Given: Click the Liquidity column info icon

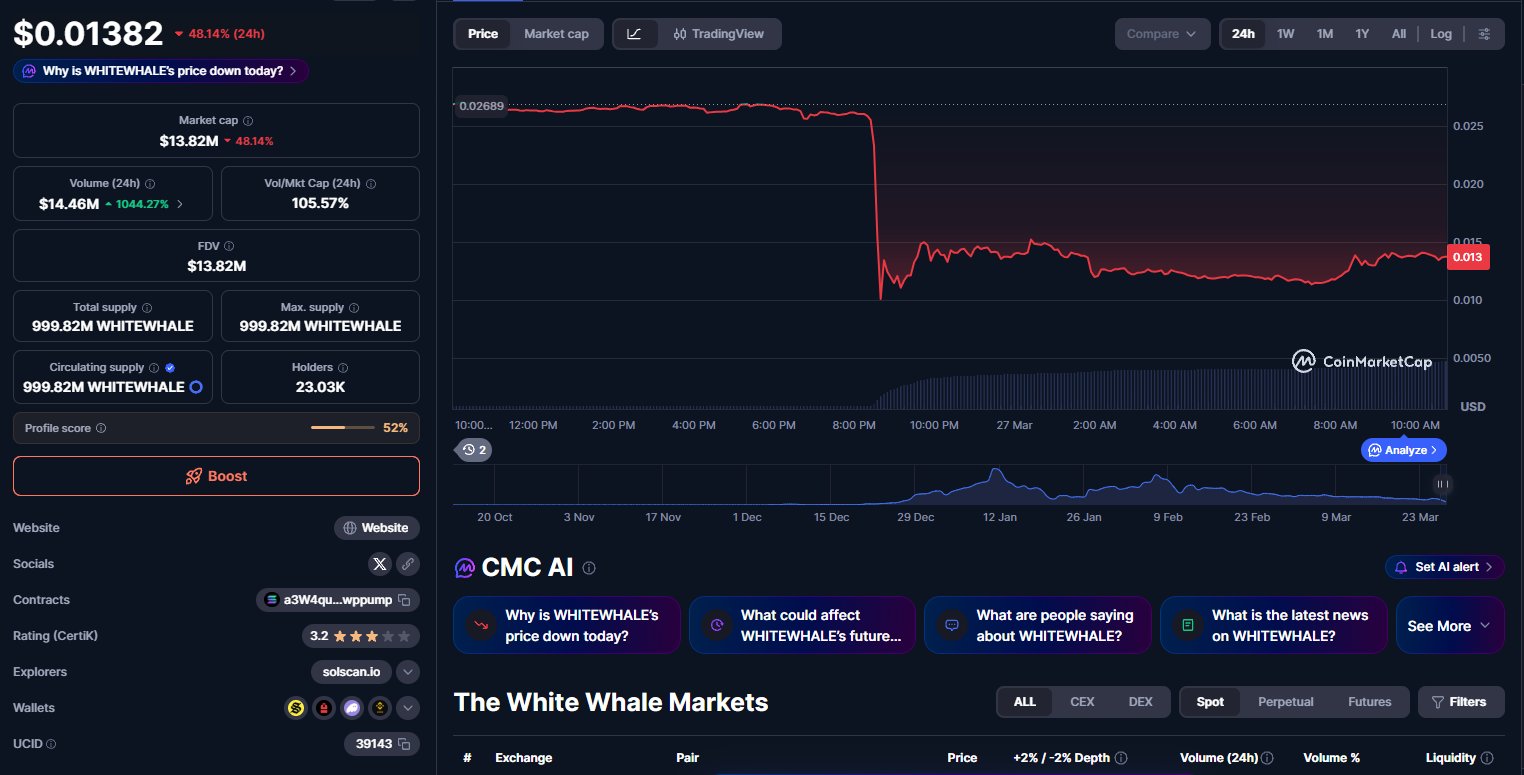Looking at the screenshot, I should point(1487,758).
